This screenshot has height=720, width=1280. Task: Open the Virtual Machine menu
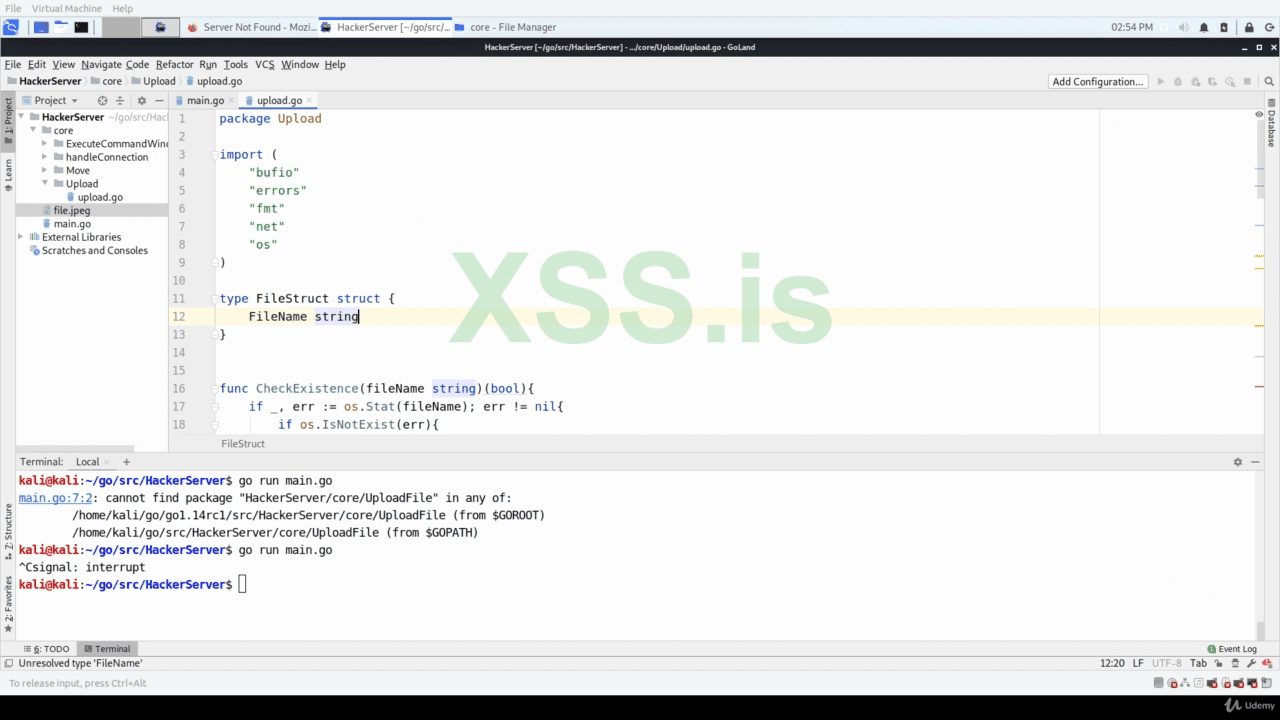(x=67, y=8)
